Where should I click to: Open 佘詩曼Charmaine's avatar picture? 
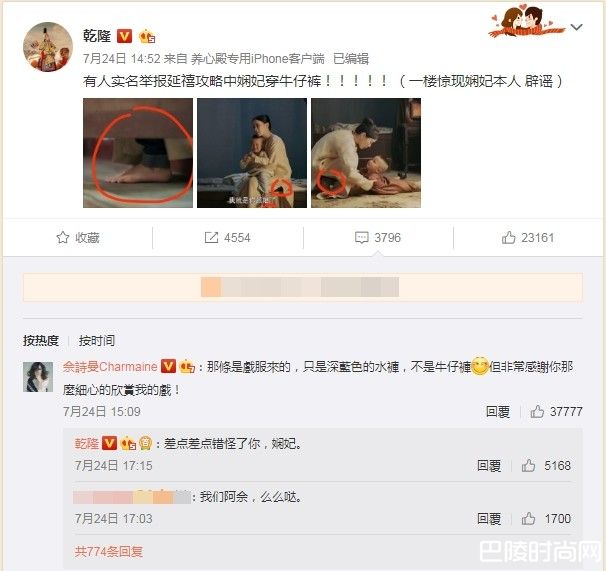click(38, 377)
